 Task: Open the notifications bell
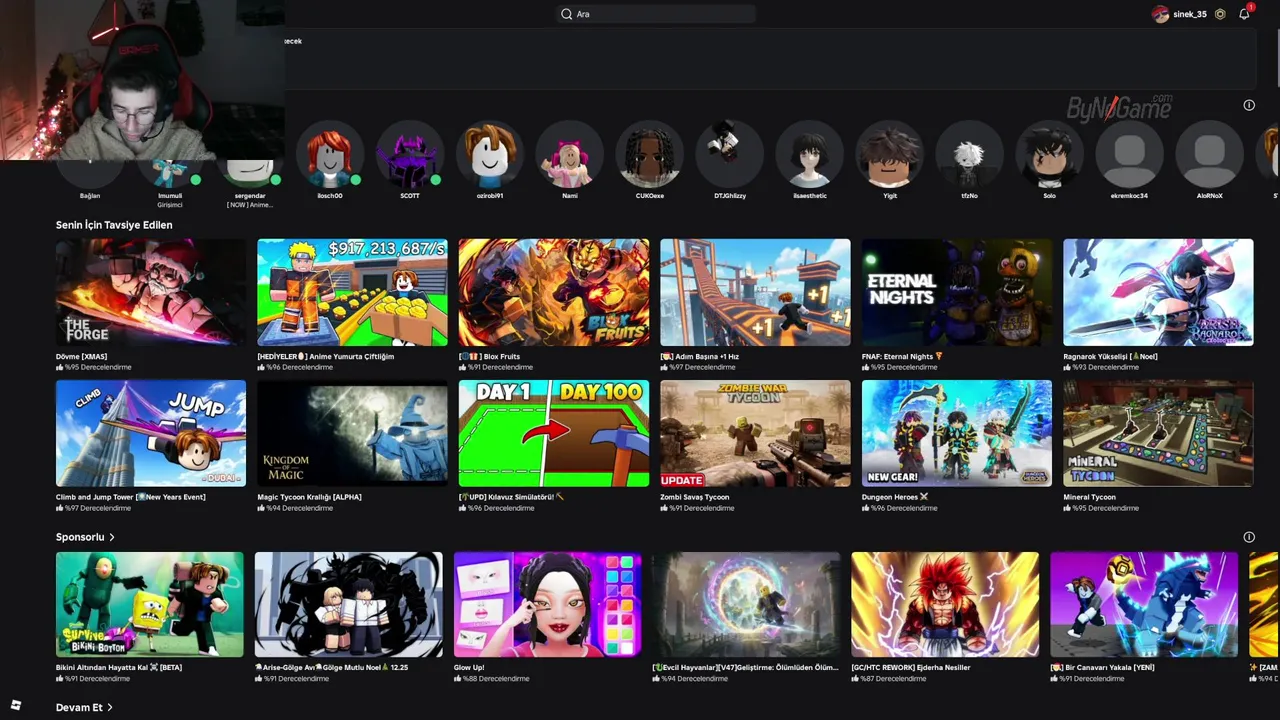click(1244, 14)
